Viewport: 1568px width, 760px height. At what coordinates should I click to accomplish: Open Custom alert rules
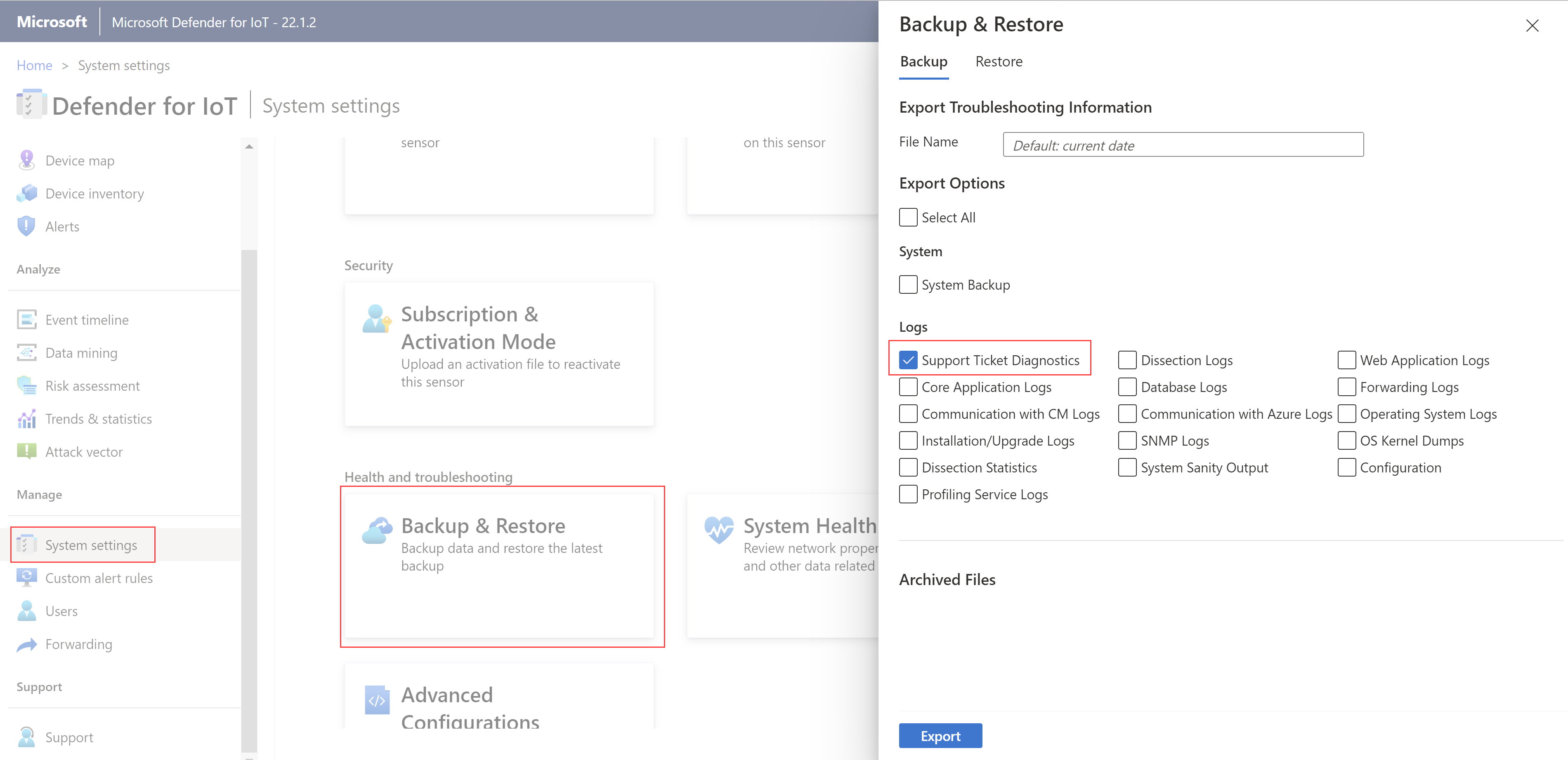99,578
